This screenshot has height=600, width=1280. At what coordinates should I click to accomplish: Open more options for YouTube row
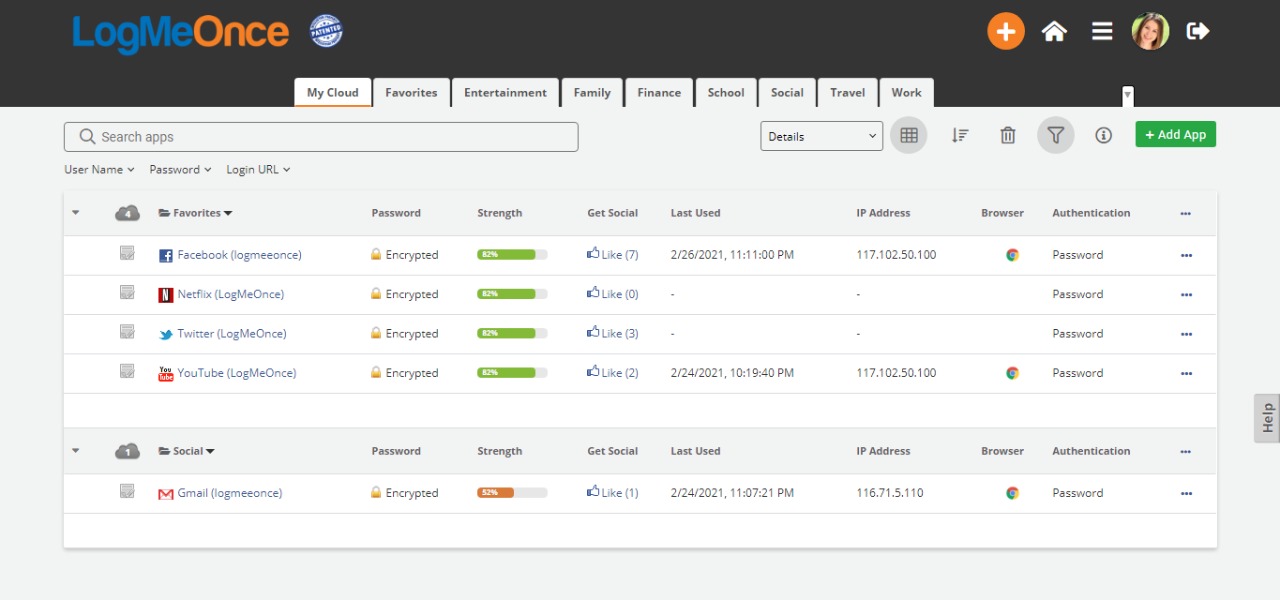click(x=1186, y=373)
